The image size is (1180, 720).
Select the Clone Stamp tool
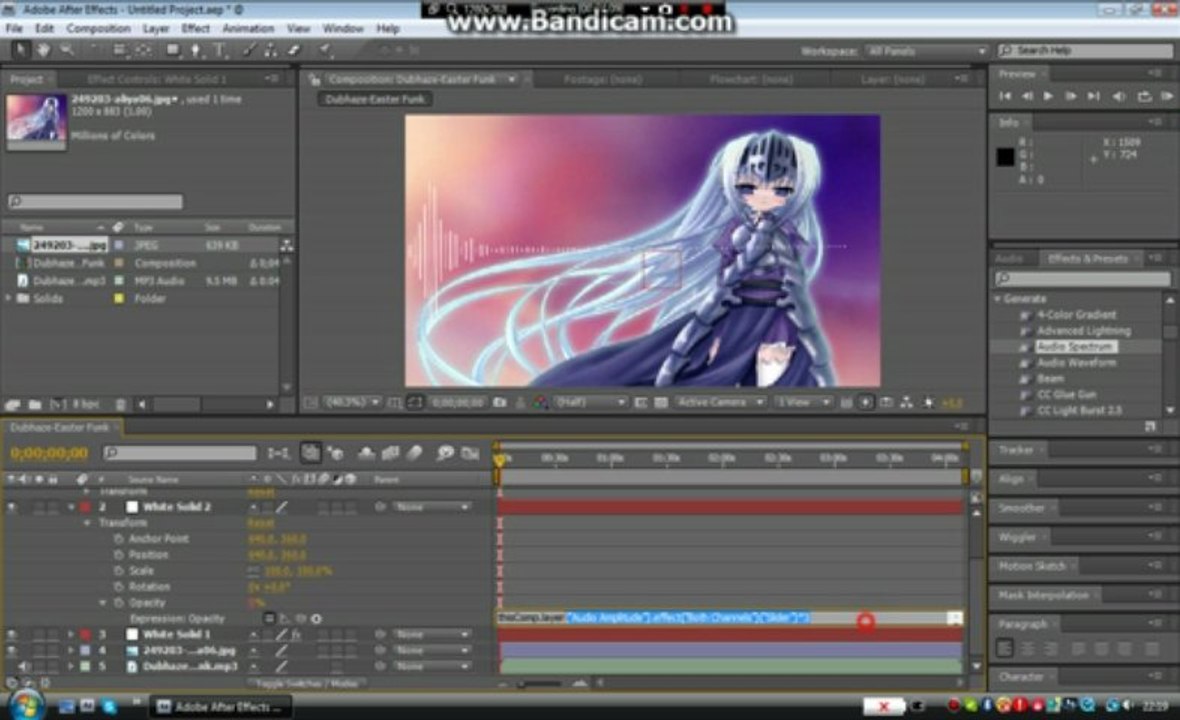[x=270, y=50]
